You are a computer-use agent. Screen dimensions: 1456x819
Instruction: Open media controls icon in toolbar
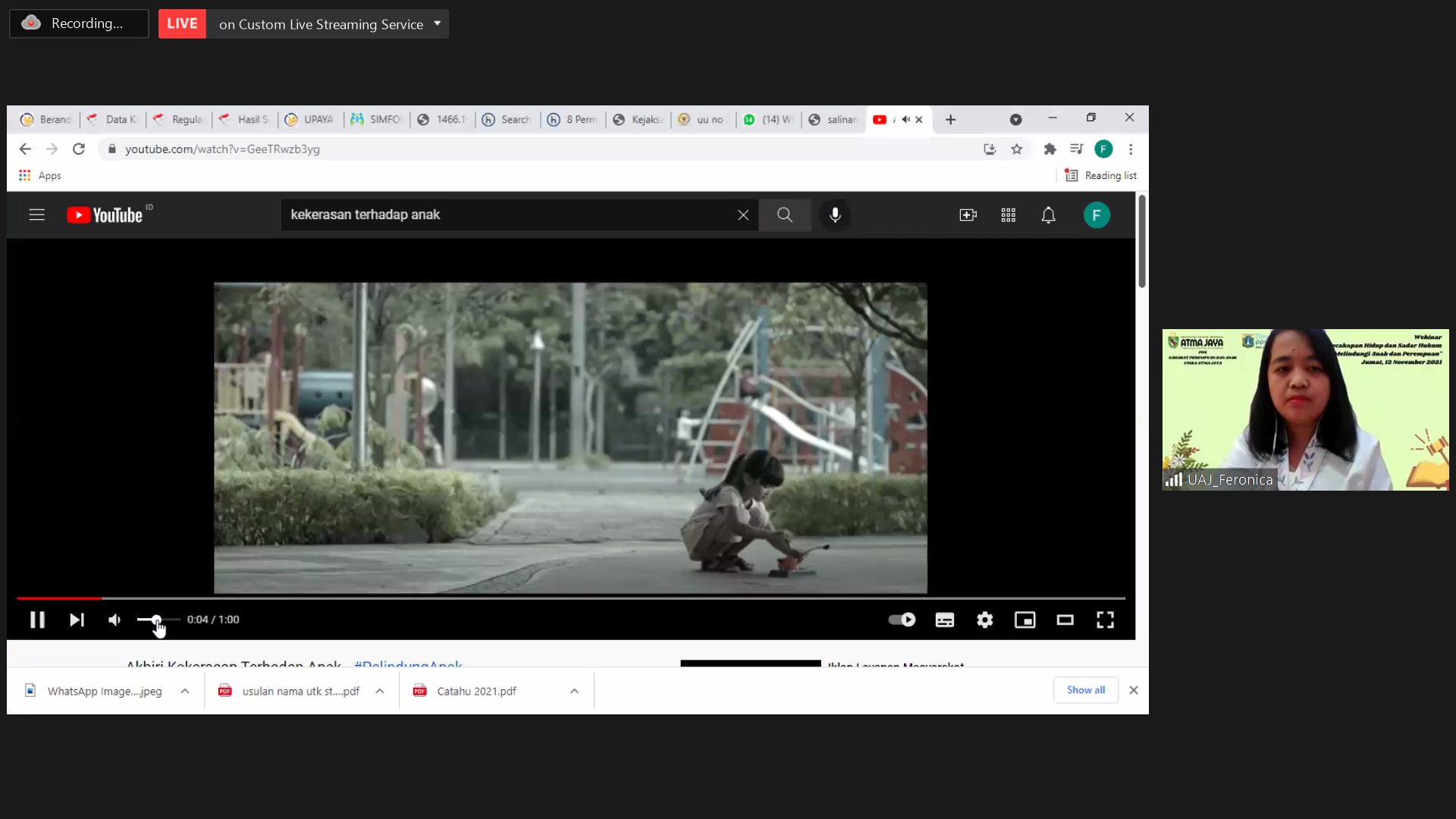[1076, 149]
